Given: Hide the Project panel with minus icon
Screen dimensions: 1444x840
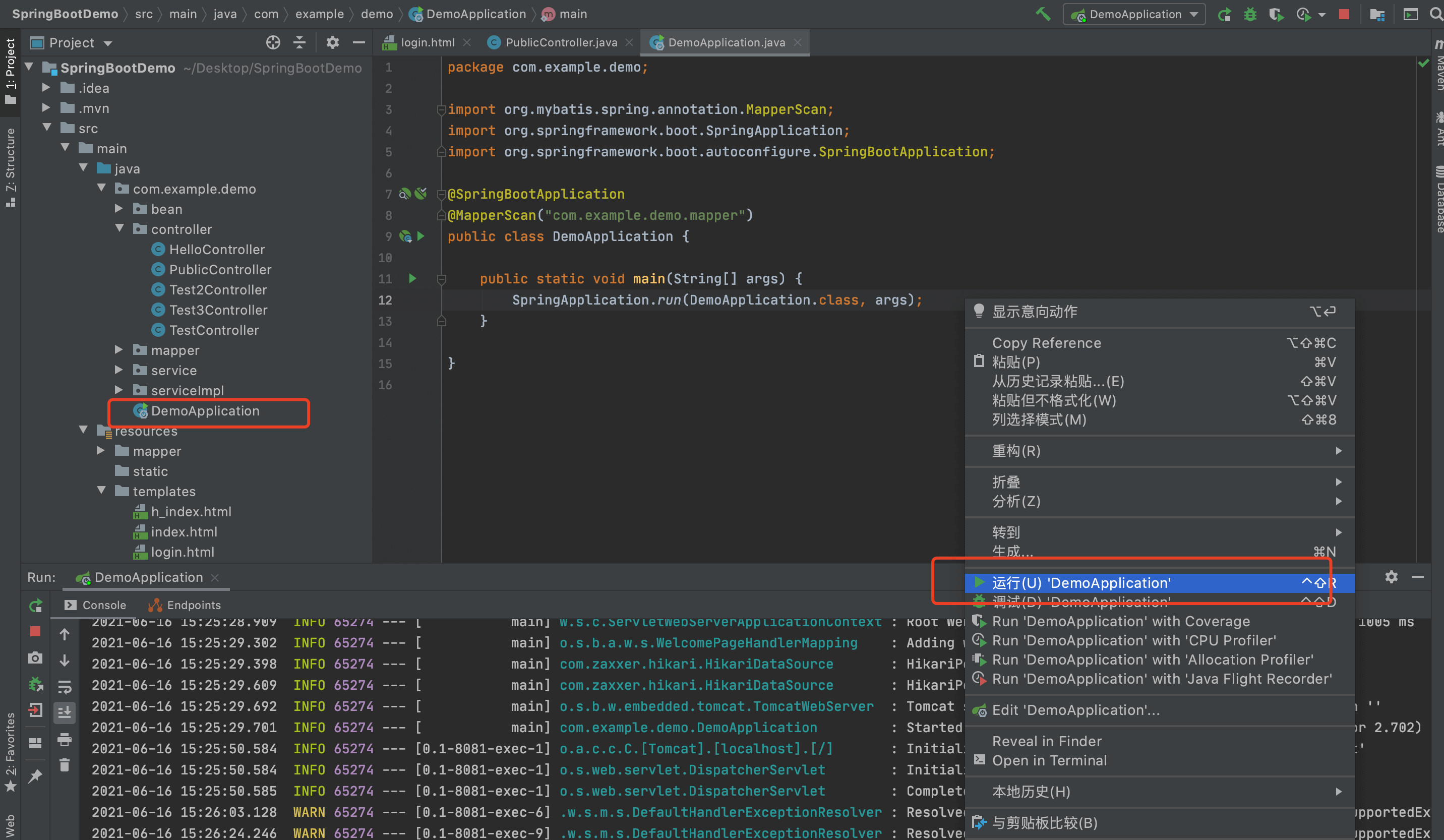Looking at the screenshot, I should pyautogui.click(x=358, y=42).
